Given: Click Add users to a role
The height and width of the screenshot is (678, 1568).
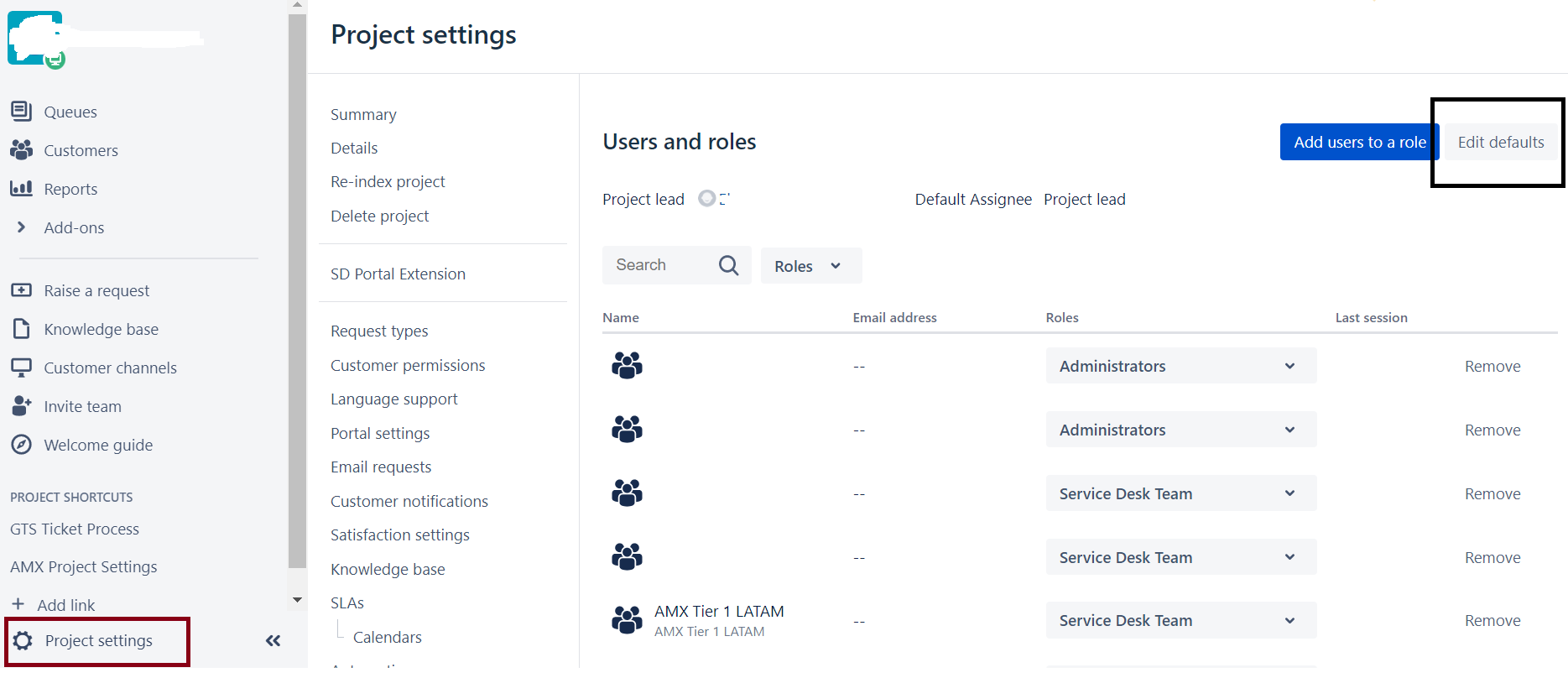Looking at the screenshot, I should click(x=1358, y=143).
